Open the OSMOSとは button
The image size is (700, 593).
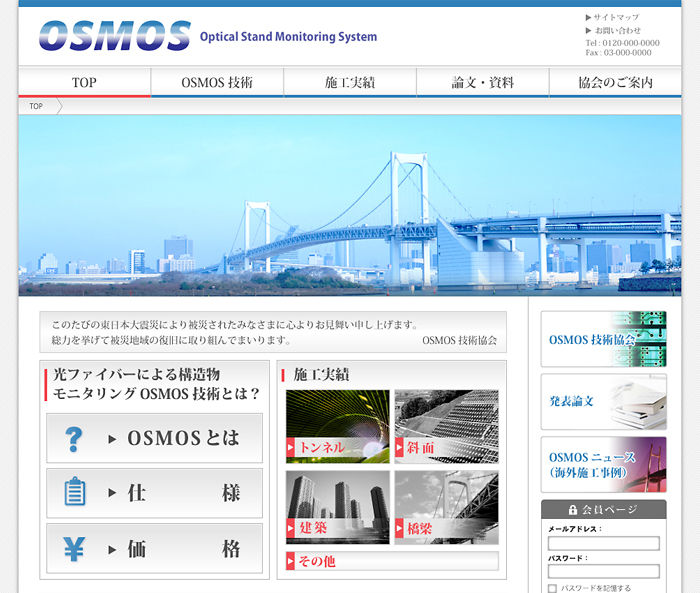click(154, 438)
